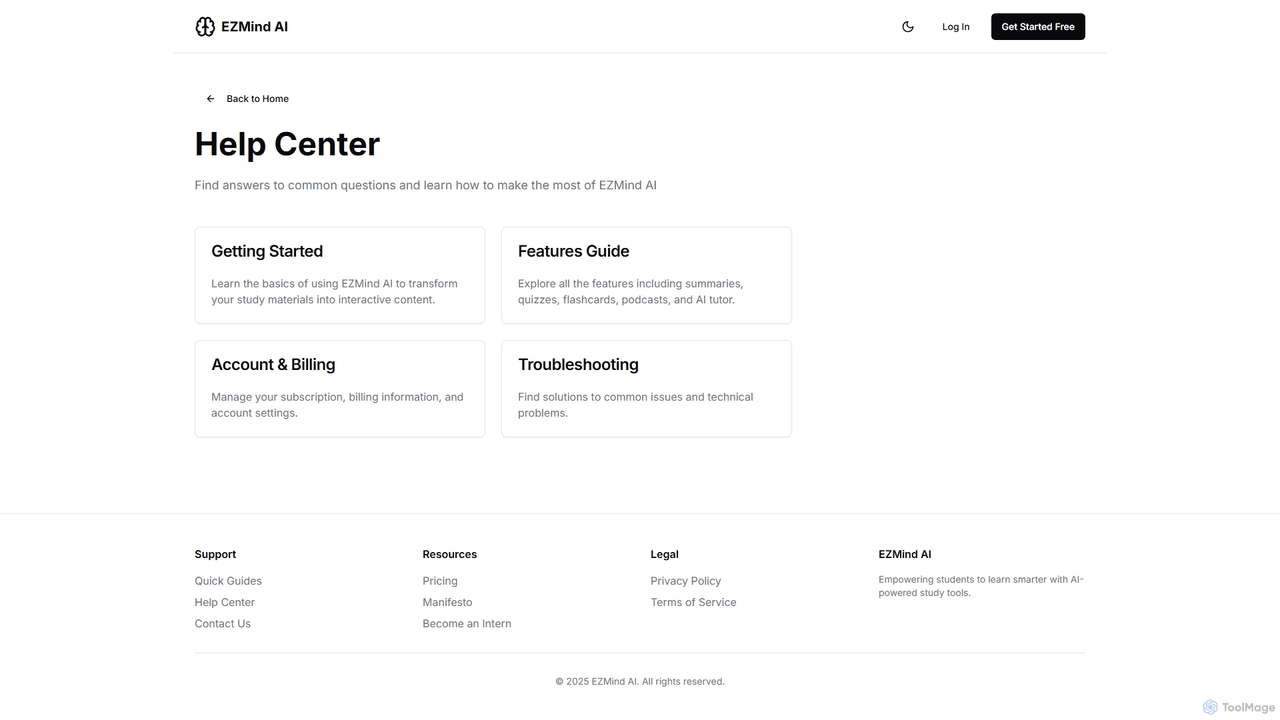The image size is (1280, 720).
Task: Open the Troubleshooting card
Action: [646, 389]
